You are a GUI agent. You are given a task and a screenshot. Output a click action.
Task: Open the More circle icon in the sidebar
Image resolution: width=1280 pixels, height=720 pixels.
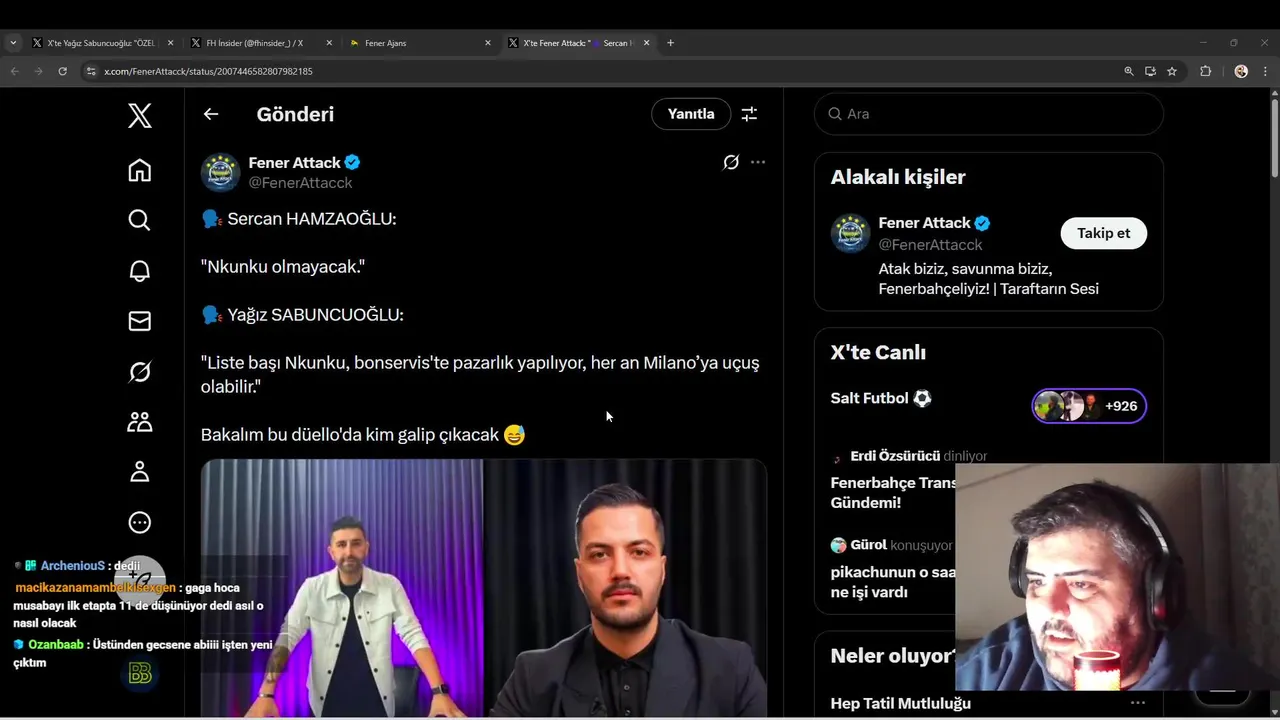click(140, 522)
